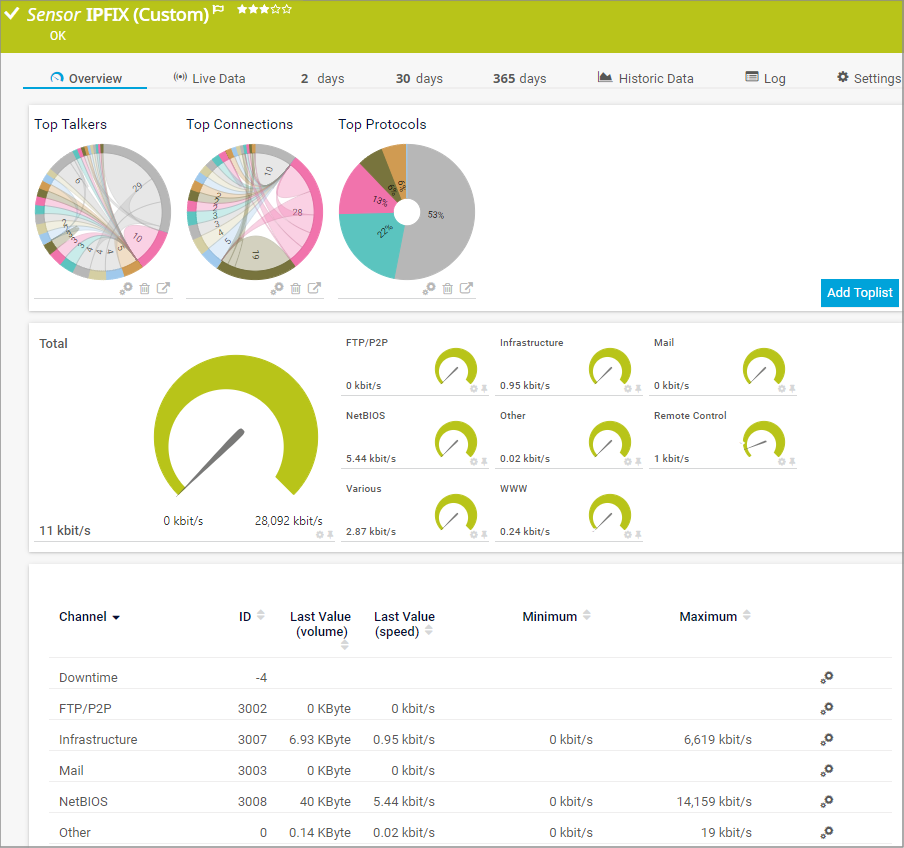Screen dimensions: 904x848
Task: Open Top Protocols toplist in new window
Action: coord(466,288)
